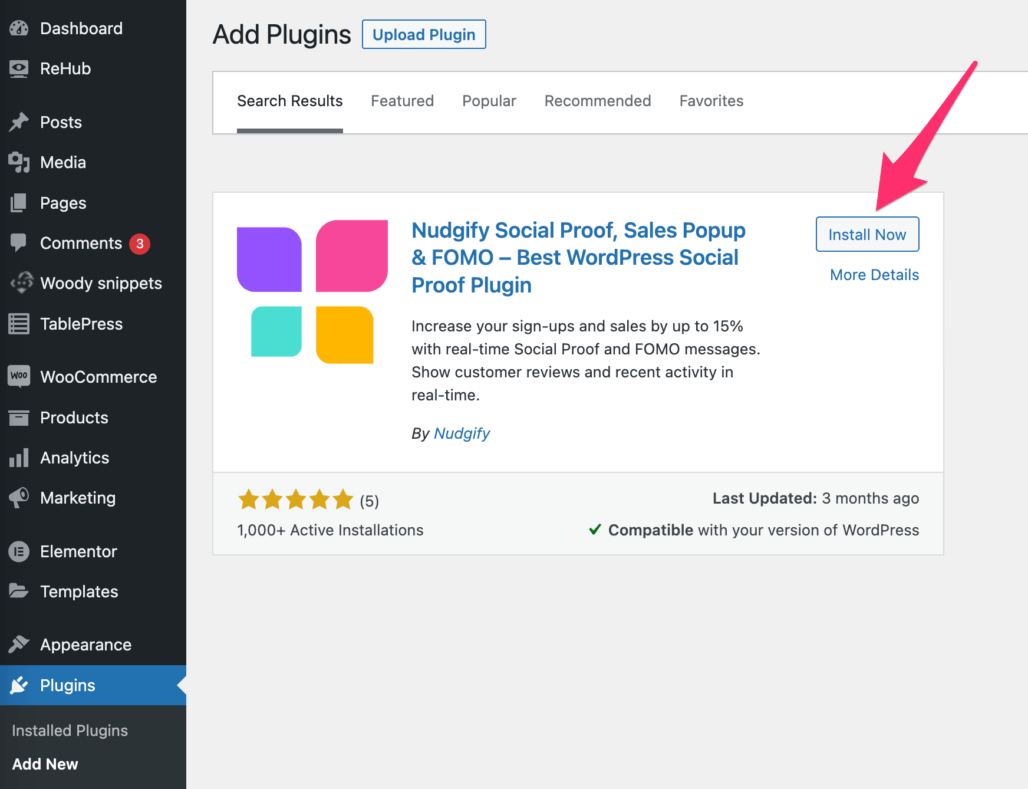The width and height of the screenshot is (1028, 789).
Task: Open Appearance menu item
Action: pos(93,645)
